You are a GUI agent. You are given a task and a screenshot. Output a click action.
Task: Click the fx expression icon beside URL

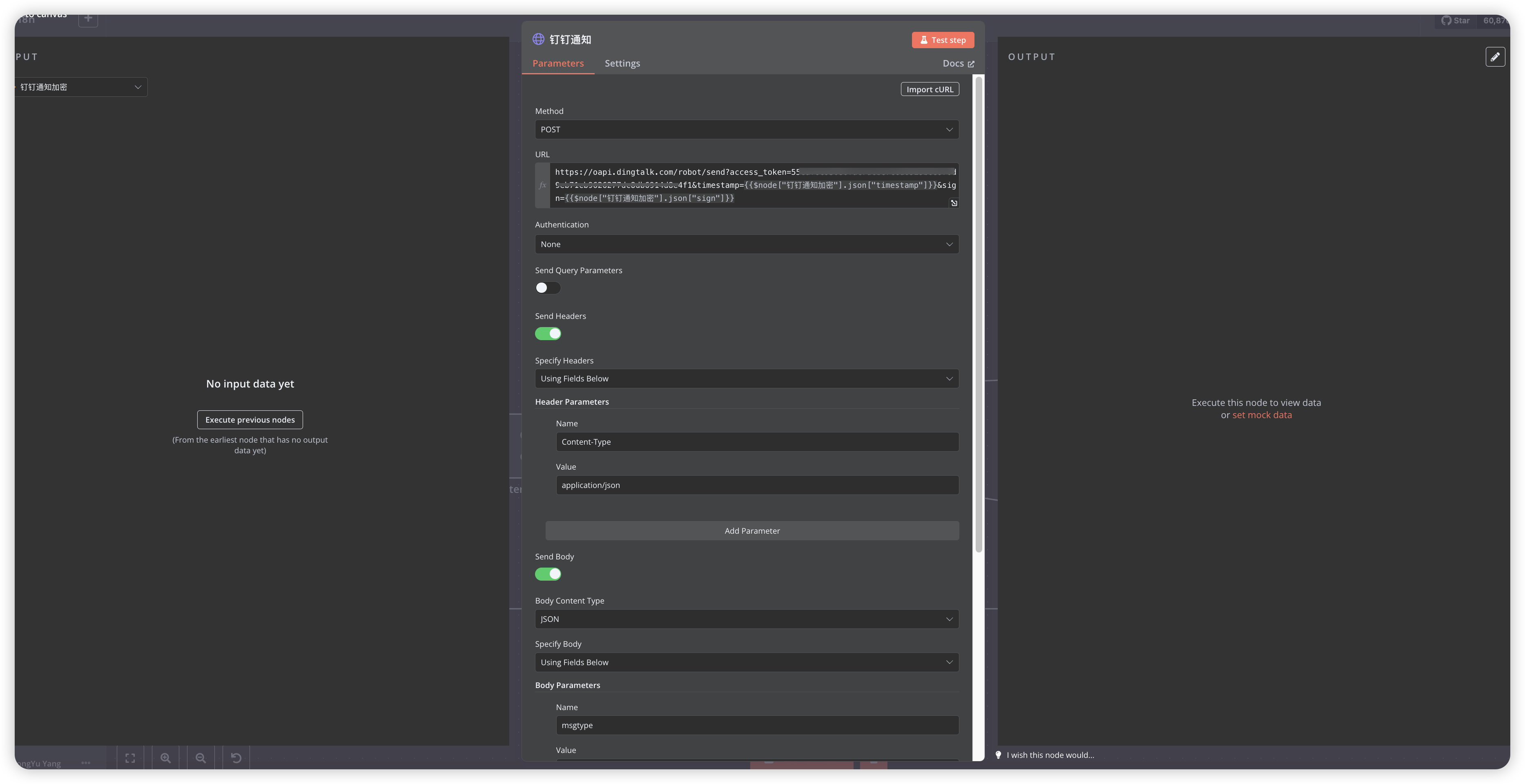pos(542,185)
